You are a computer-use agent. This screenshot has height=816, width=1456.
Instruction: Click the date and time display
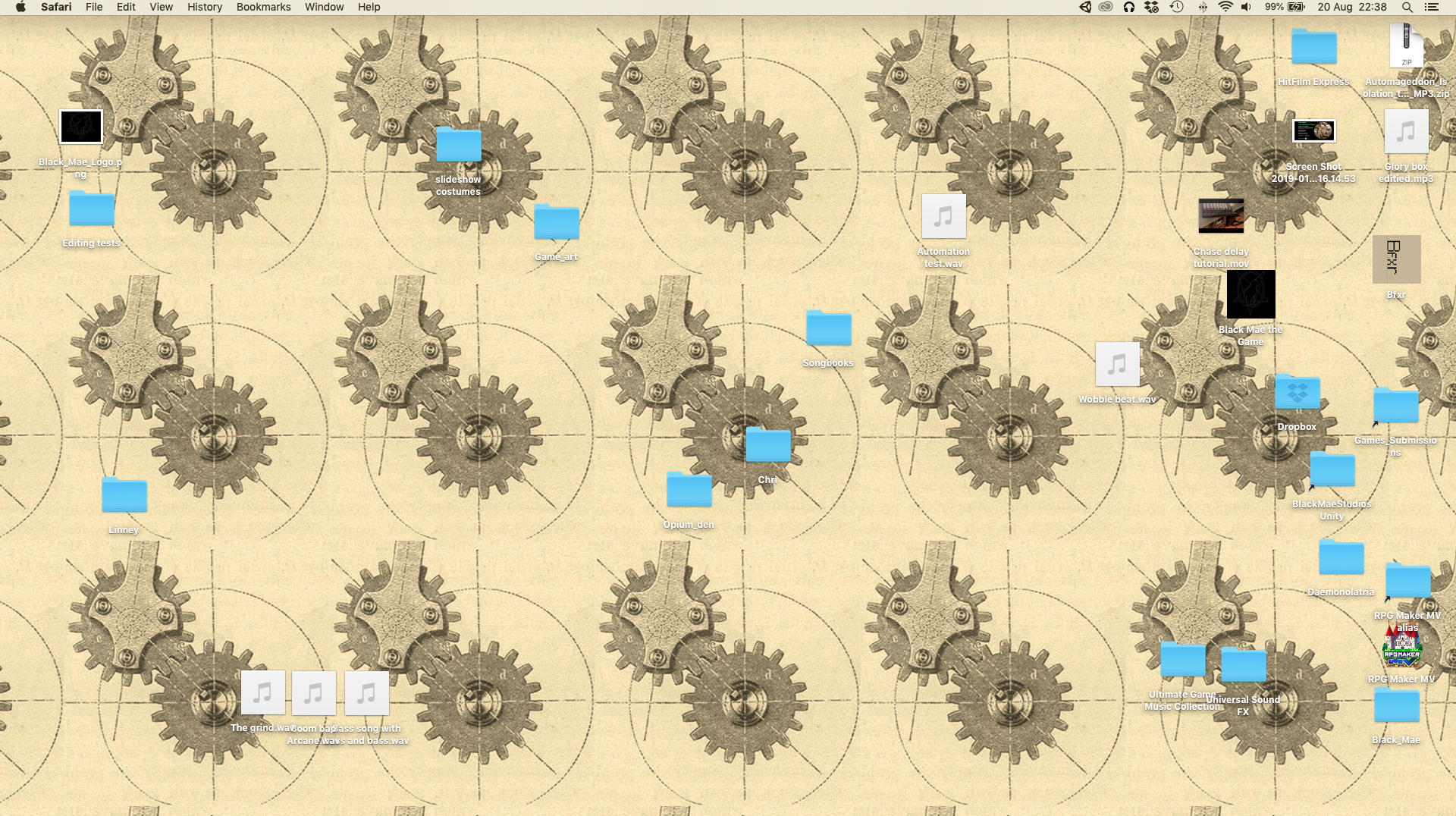[x=1352, y=7]
